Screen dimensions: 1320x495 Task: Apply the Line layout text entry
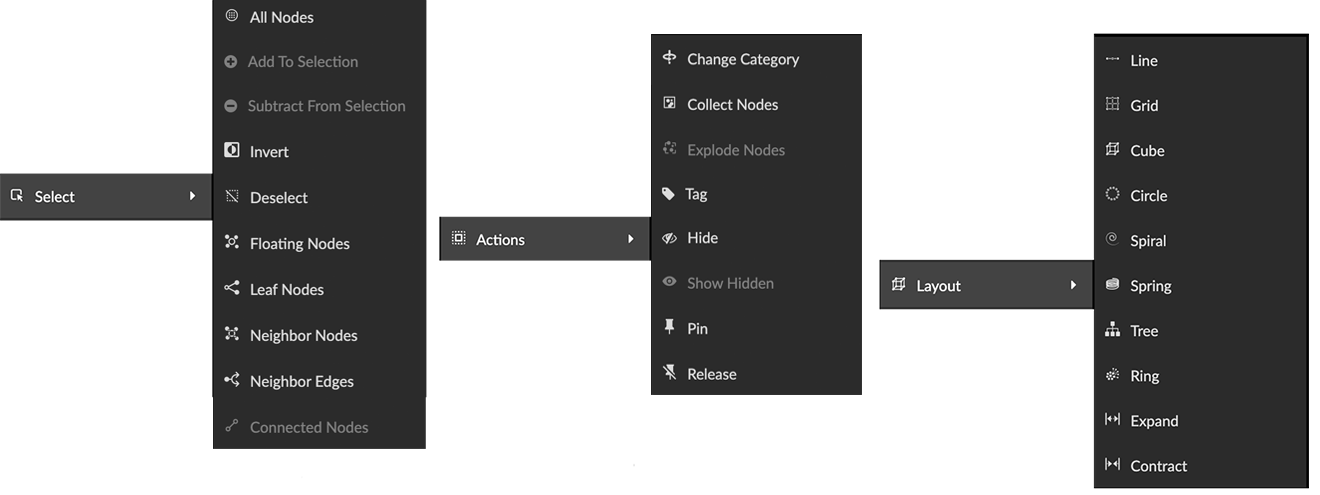tap(1144, 60)
